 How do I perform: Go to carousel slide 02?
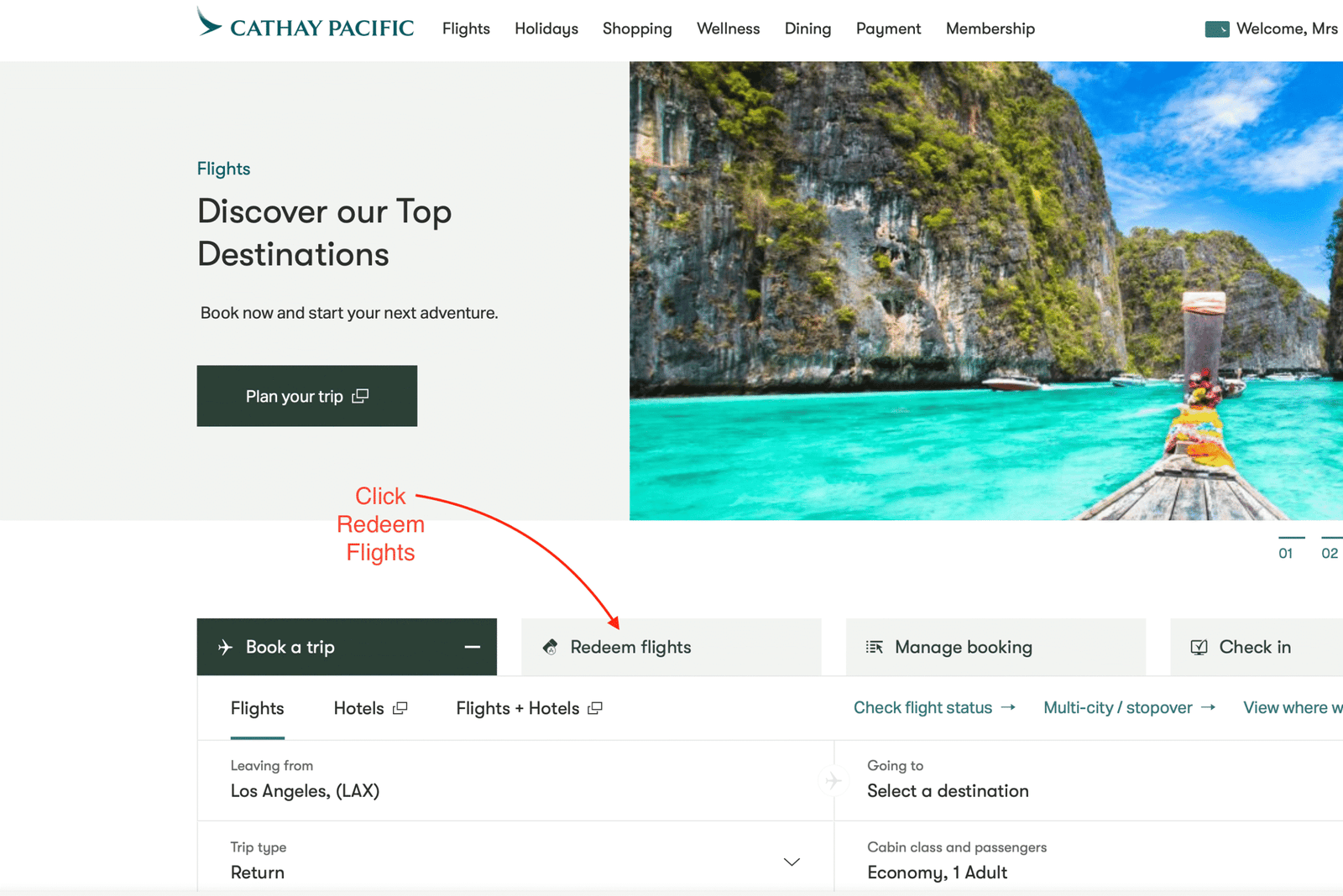point(1330,552)
